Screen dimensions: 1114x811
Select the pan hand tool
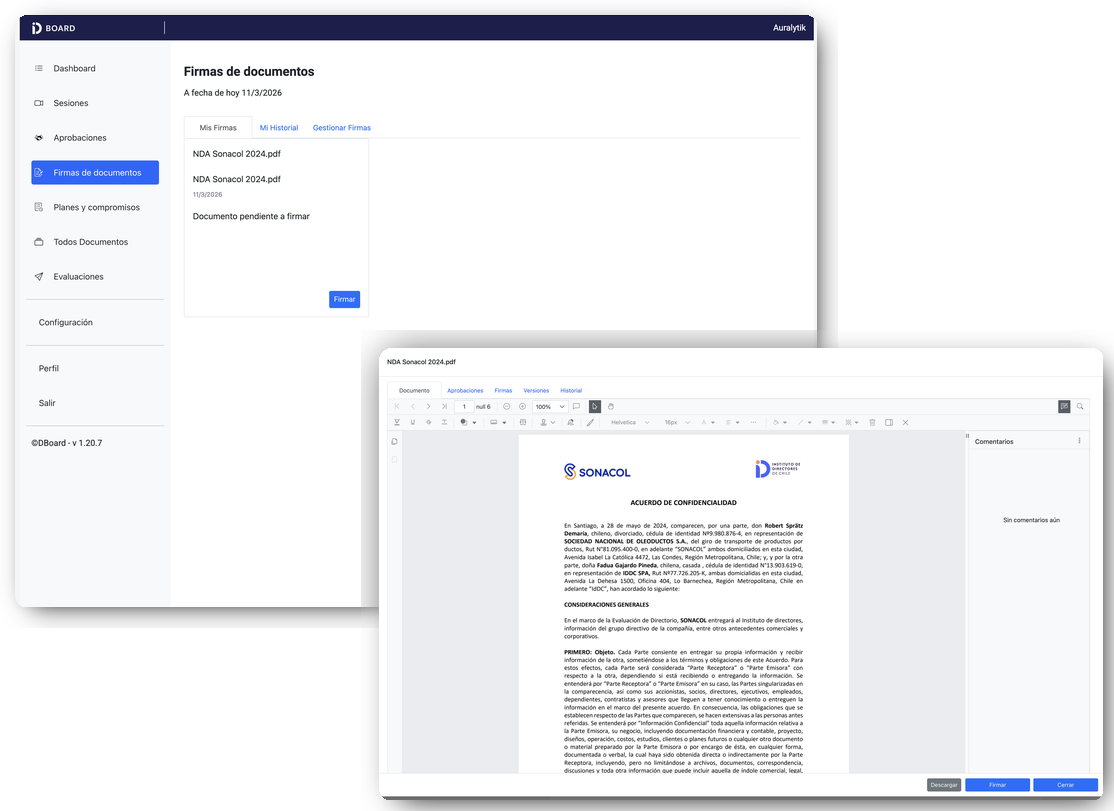point(610,406)
